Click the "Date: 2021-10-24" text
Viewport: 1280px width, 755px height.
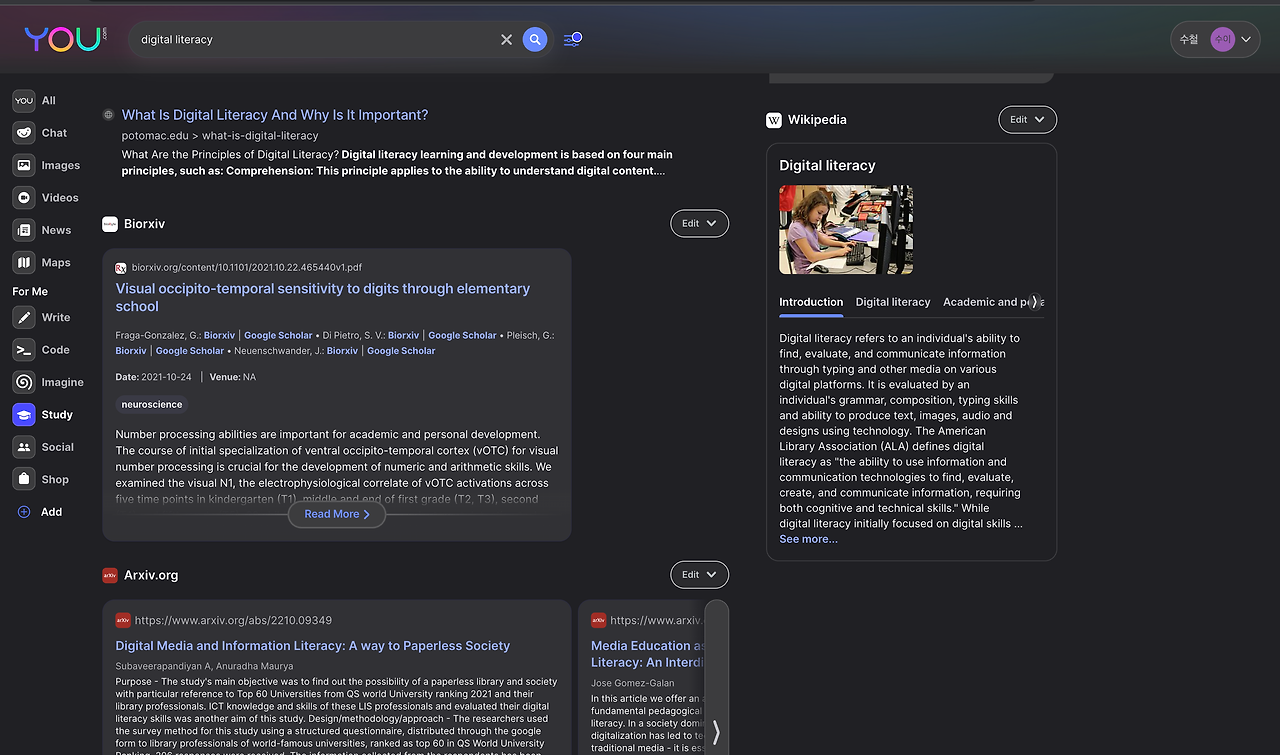pyautogui.click(x=155, y=377)
